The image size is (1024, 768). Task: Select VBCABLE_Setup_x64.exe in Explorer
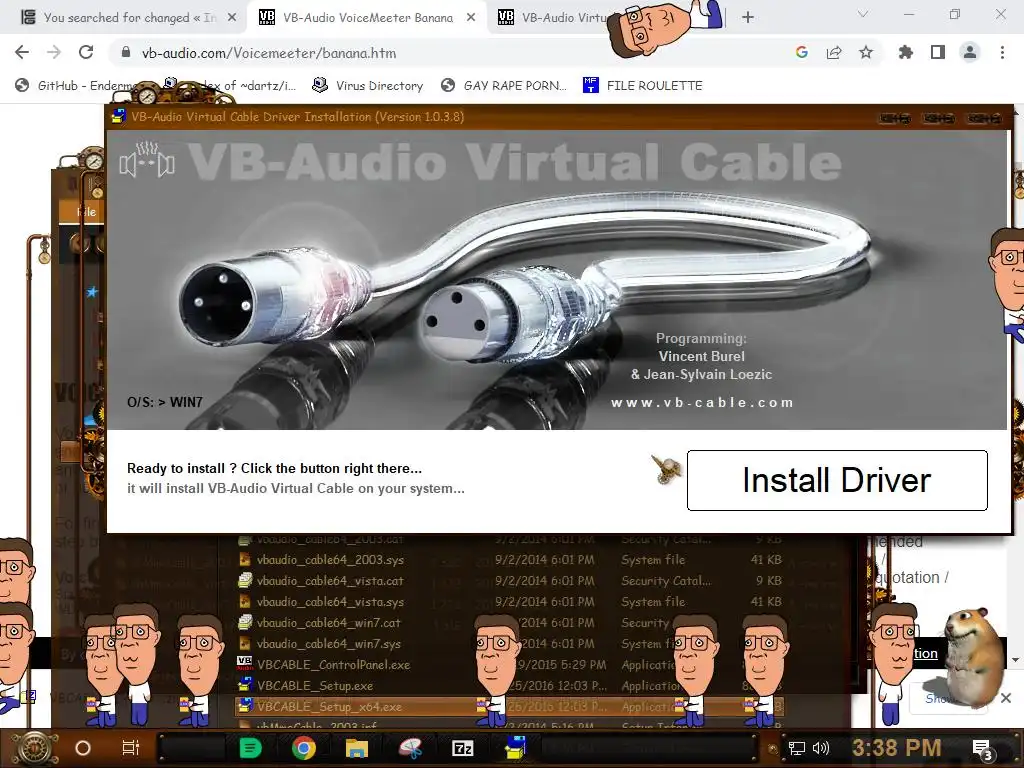click(509, 707)
